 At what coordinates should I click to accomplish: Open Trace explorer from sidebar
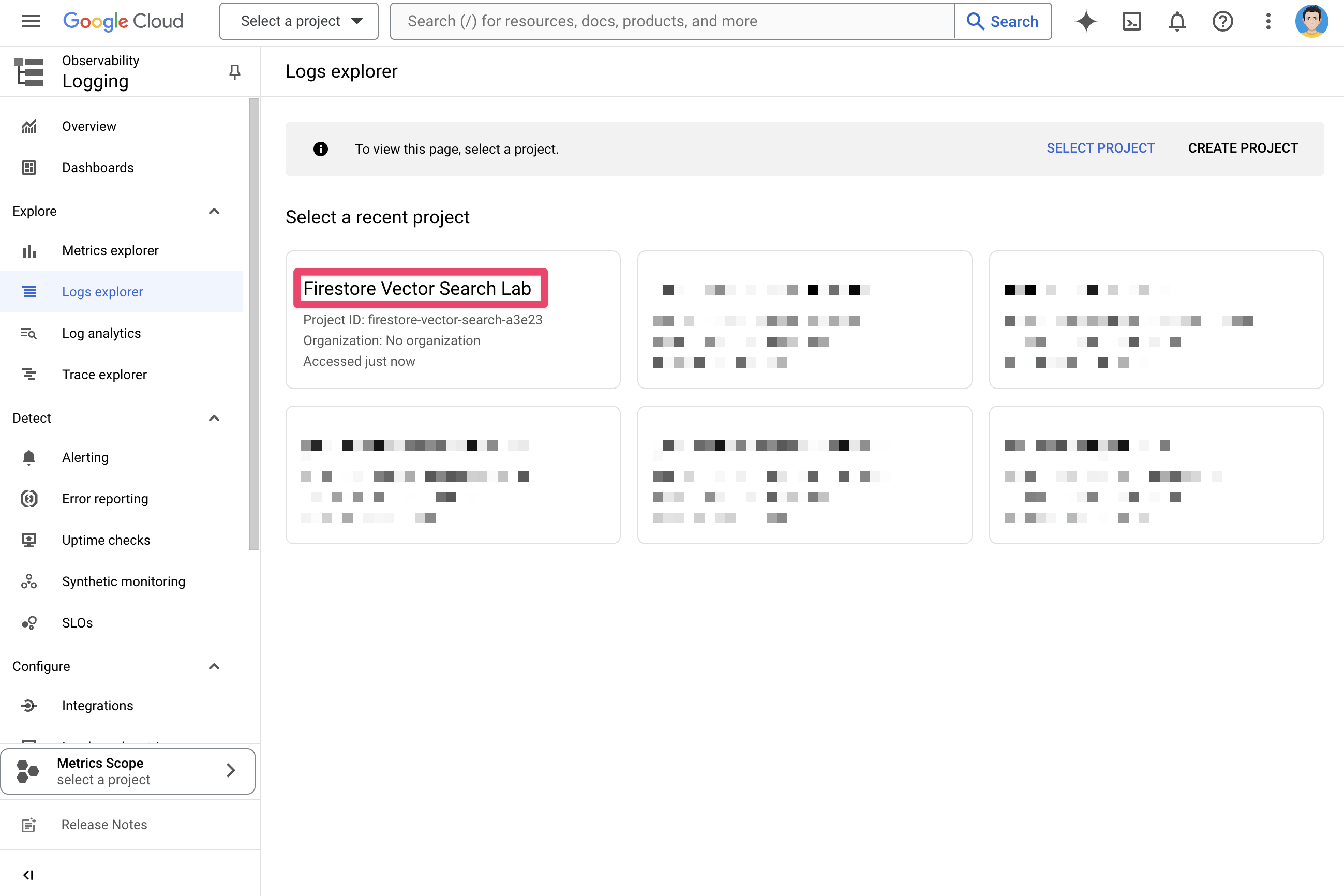[104, 374]
